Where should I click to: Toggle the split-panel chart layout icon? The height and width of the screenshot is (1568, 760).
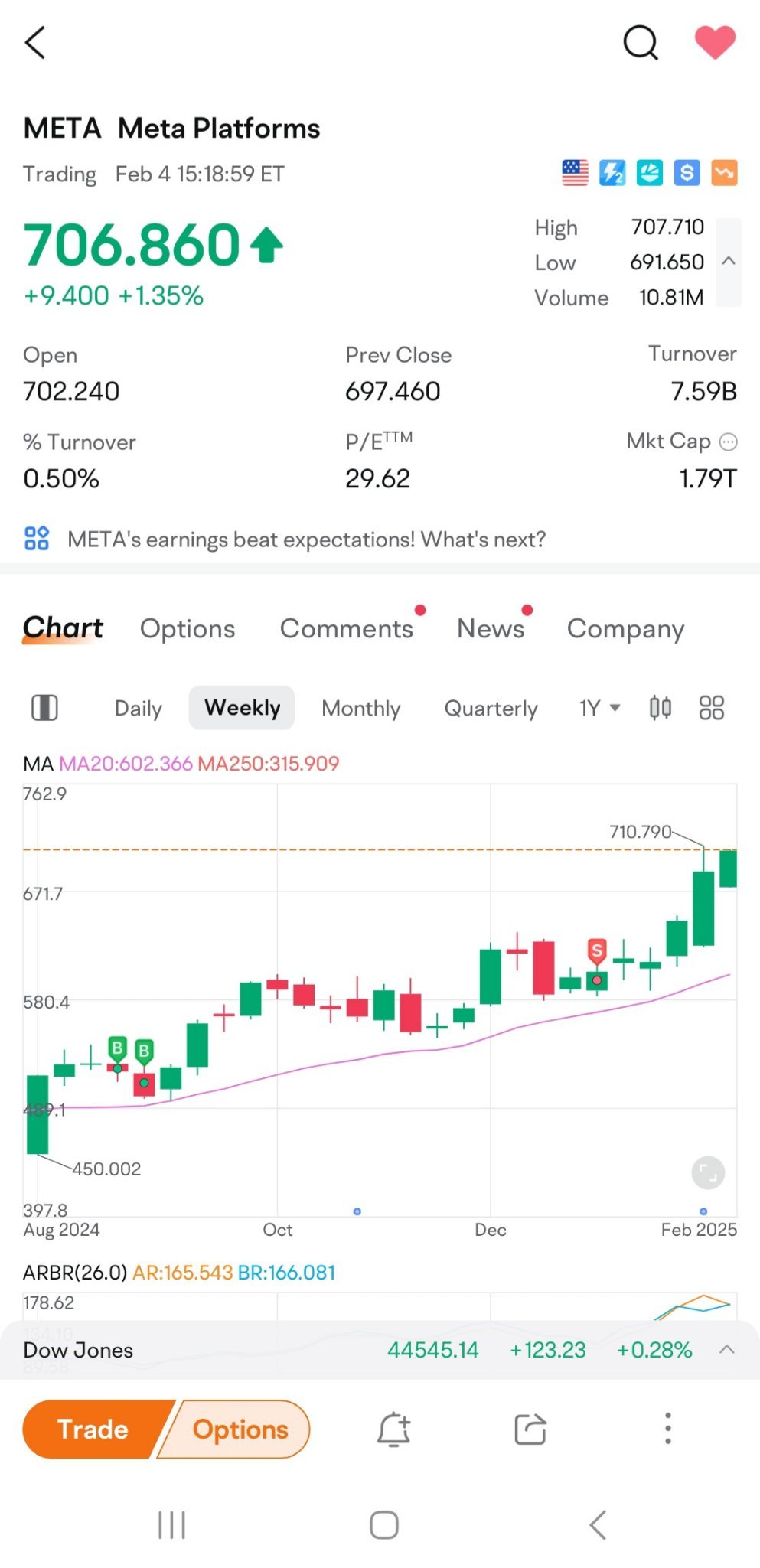pos(44,708)
